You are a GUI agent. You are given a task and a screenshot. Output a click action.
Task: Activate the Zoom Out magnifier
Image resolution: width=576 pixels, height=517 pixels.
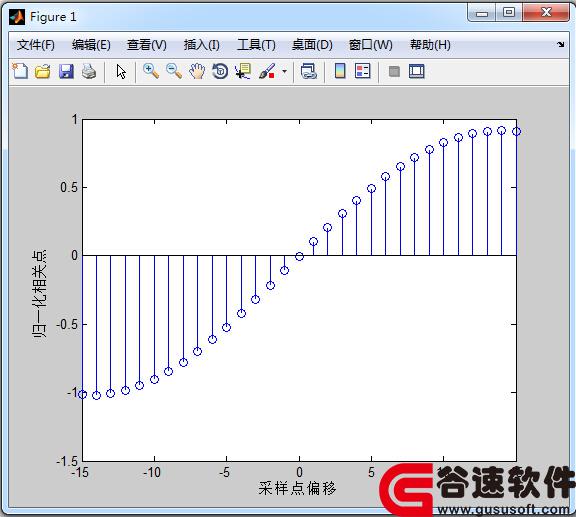point(174,71)
